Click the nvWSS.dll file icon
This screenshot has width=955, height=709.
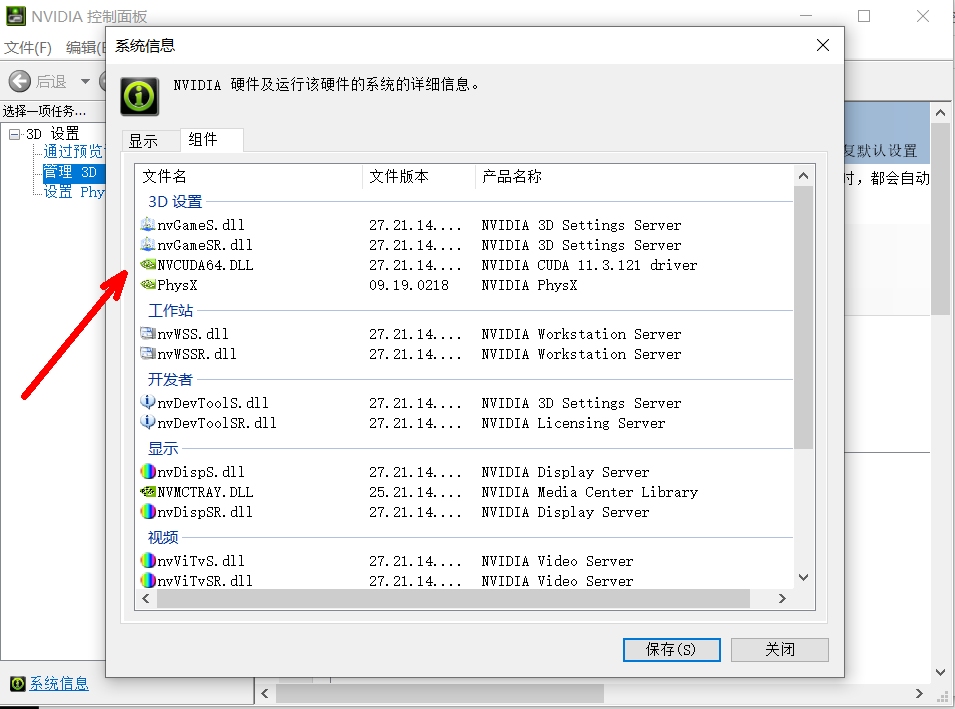tap(147, 333)
